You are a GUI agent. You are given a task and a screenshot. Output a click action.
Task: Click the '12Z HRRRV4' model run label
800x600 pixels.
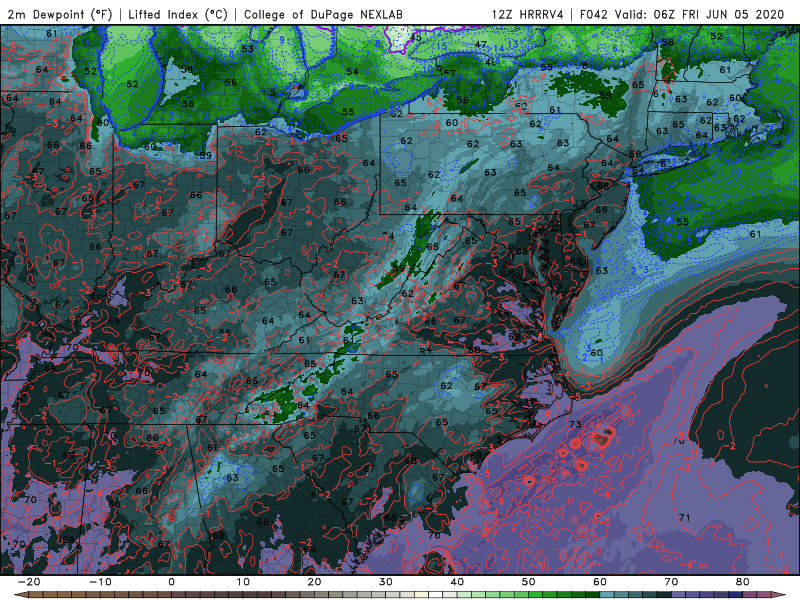528,14
